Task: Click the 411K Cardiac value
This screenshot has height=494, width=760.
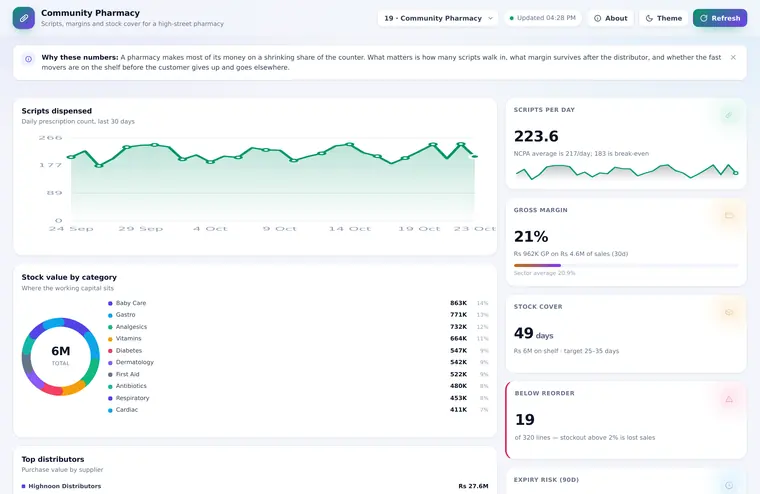Action: [458, 410]
